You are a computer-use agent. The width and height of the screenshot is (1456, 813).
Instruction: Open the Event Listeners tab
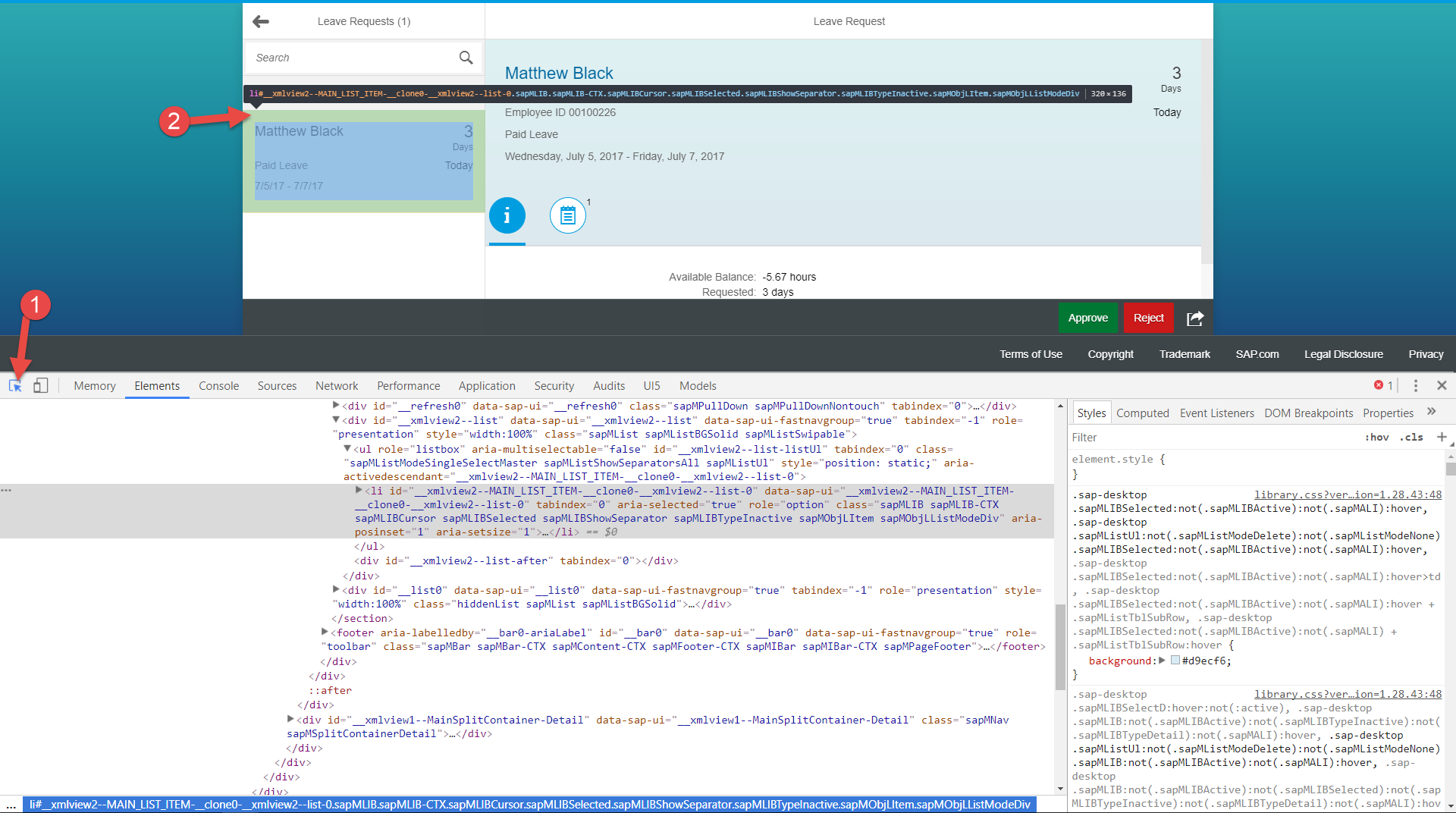[1216, 413]
